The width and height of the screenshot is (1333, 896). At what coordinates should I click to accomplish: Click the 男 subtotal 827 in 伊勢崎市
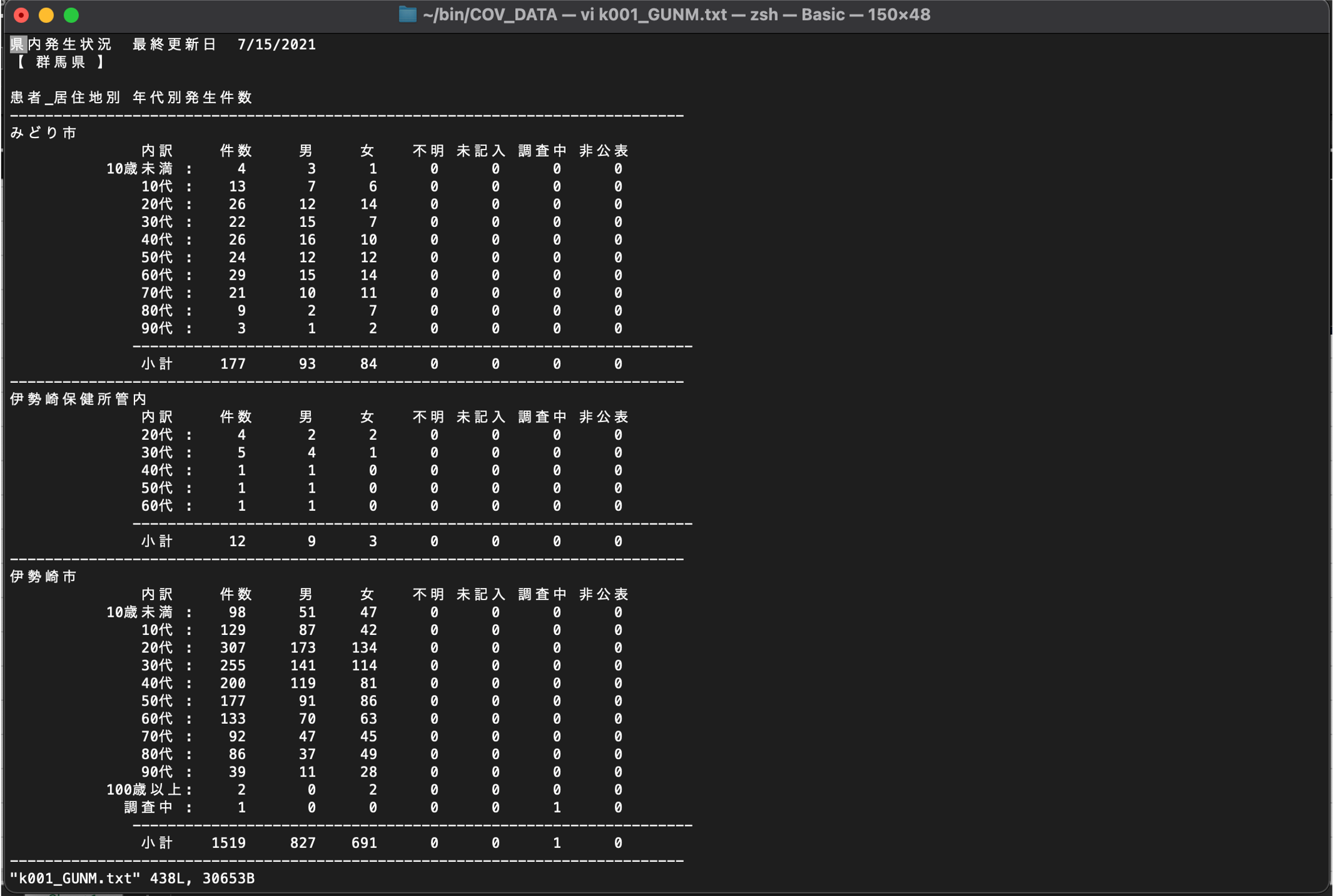coord(303,843)
